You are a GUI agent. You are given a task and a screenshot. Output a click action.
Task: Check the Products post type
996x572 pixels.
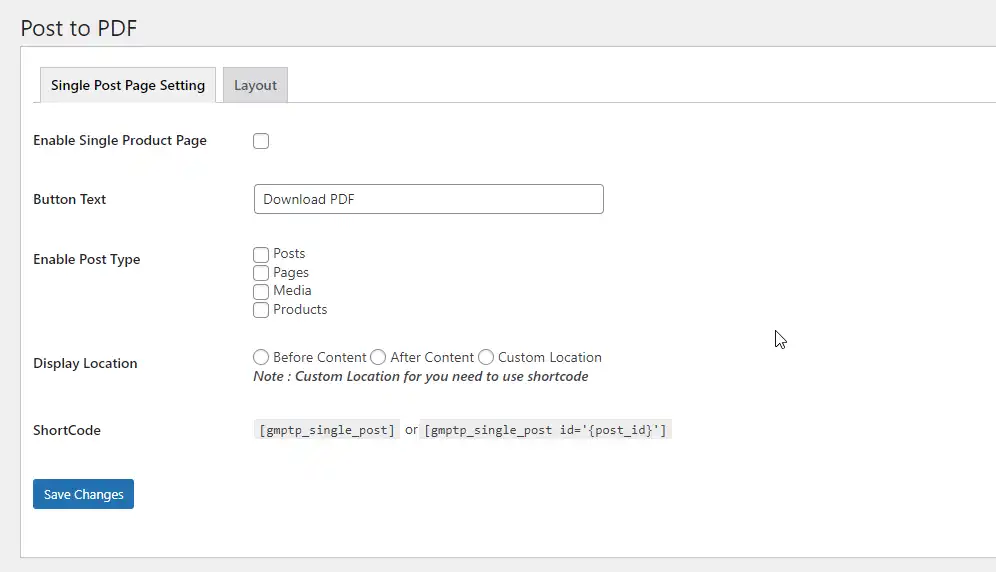click(261, 310)
